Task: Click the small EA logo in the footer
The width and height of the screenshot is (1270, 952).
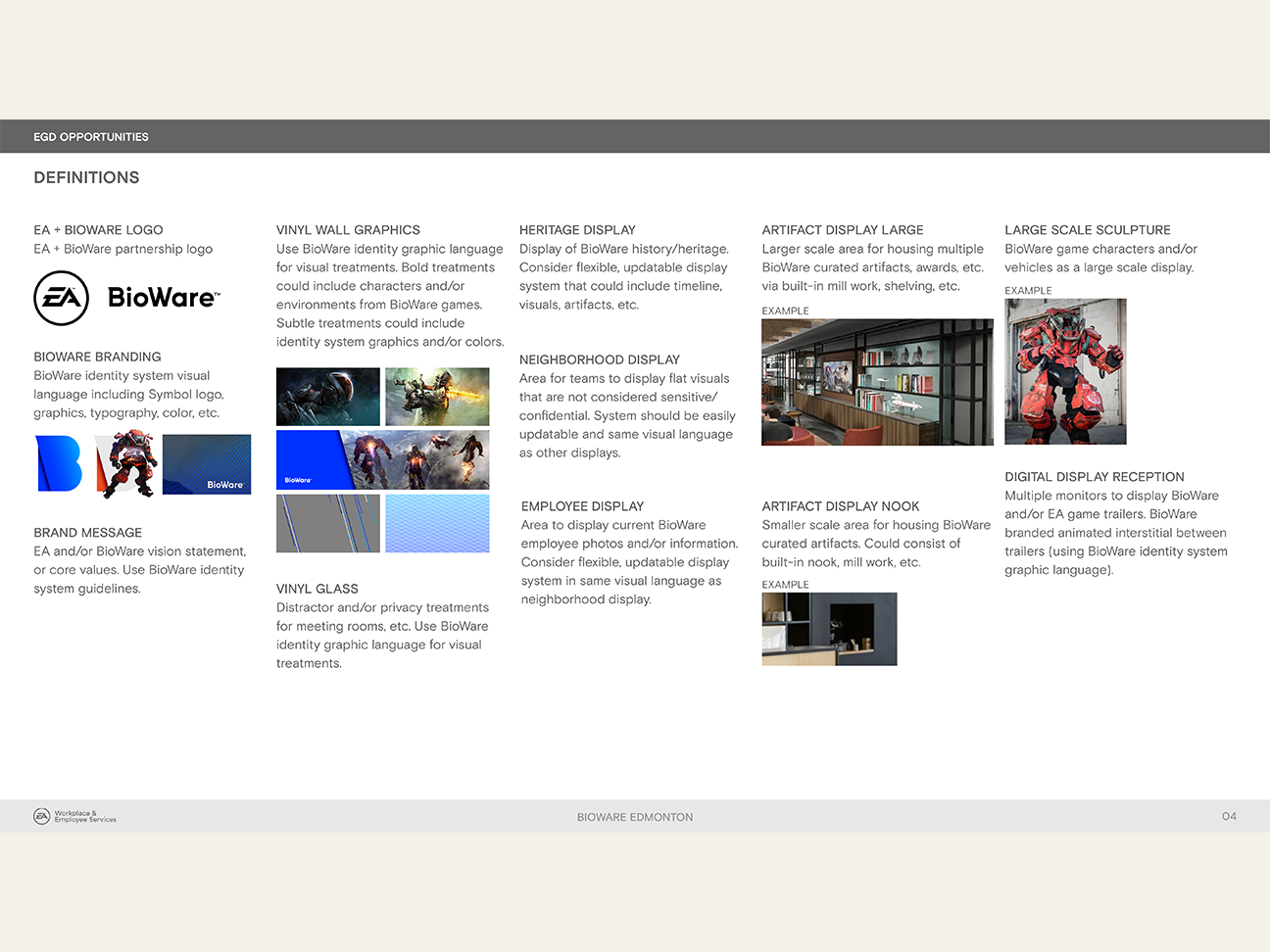Action: 41,817
